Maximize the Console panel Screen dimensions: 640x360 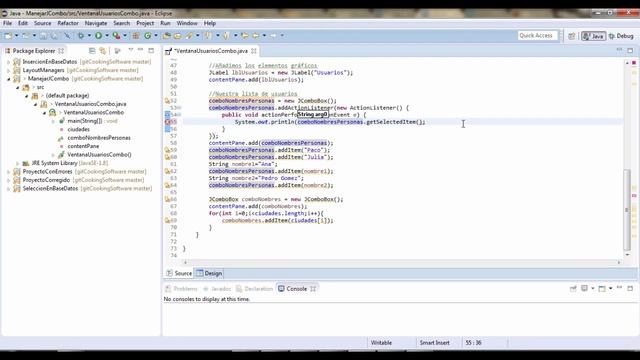coord(630,288)
